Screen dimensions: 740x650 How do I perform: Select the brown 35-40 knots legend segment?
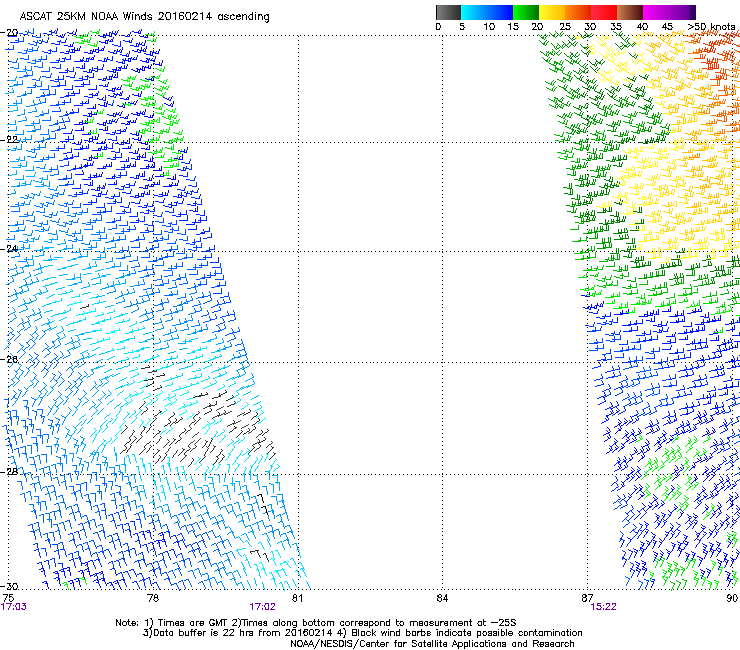coord(630,12)
